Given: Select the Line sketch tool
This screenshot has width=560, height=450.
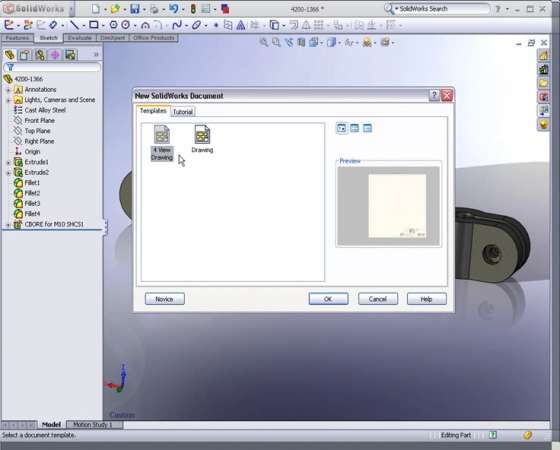Looking at the screenshot, I should pyautogui.click(x=74, y=25).
